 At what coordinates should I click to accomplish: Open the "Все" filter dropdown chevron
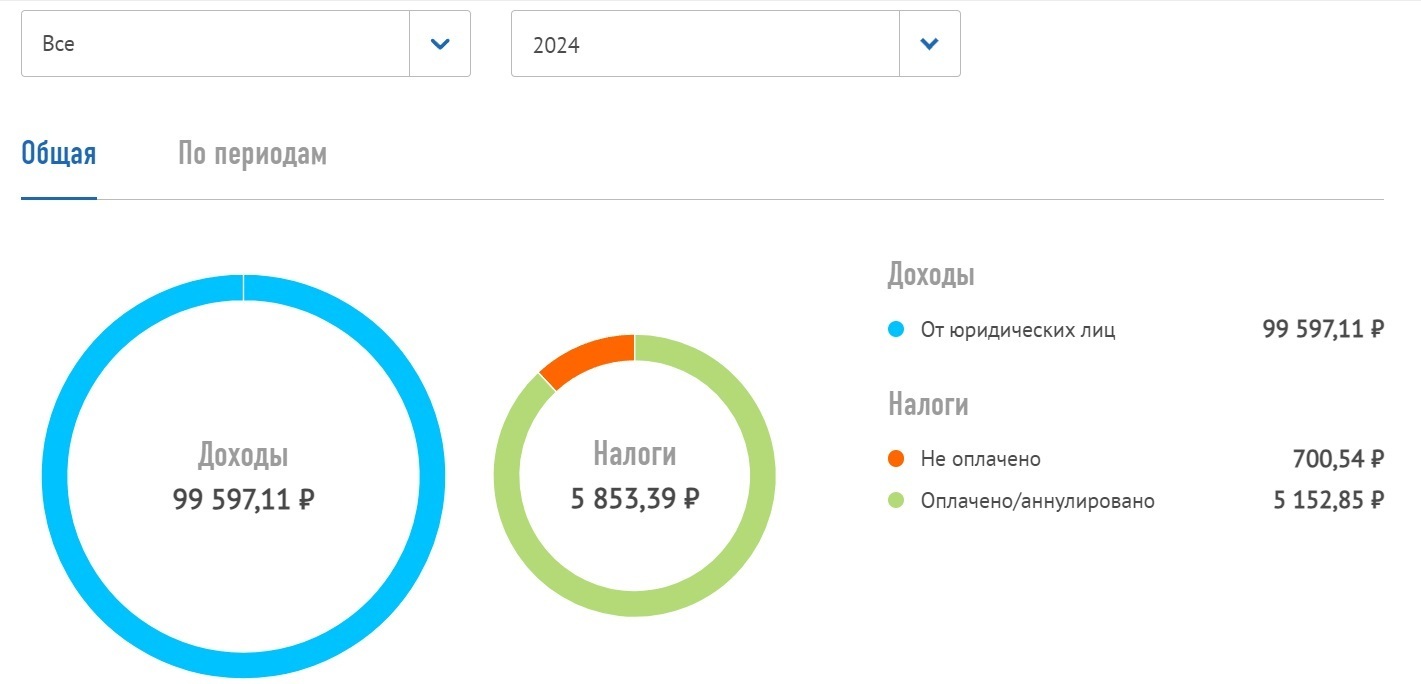[x=440, y=44]
